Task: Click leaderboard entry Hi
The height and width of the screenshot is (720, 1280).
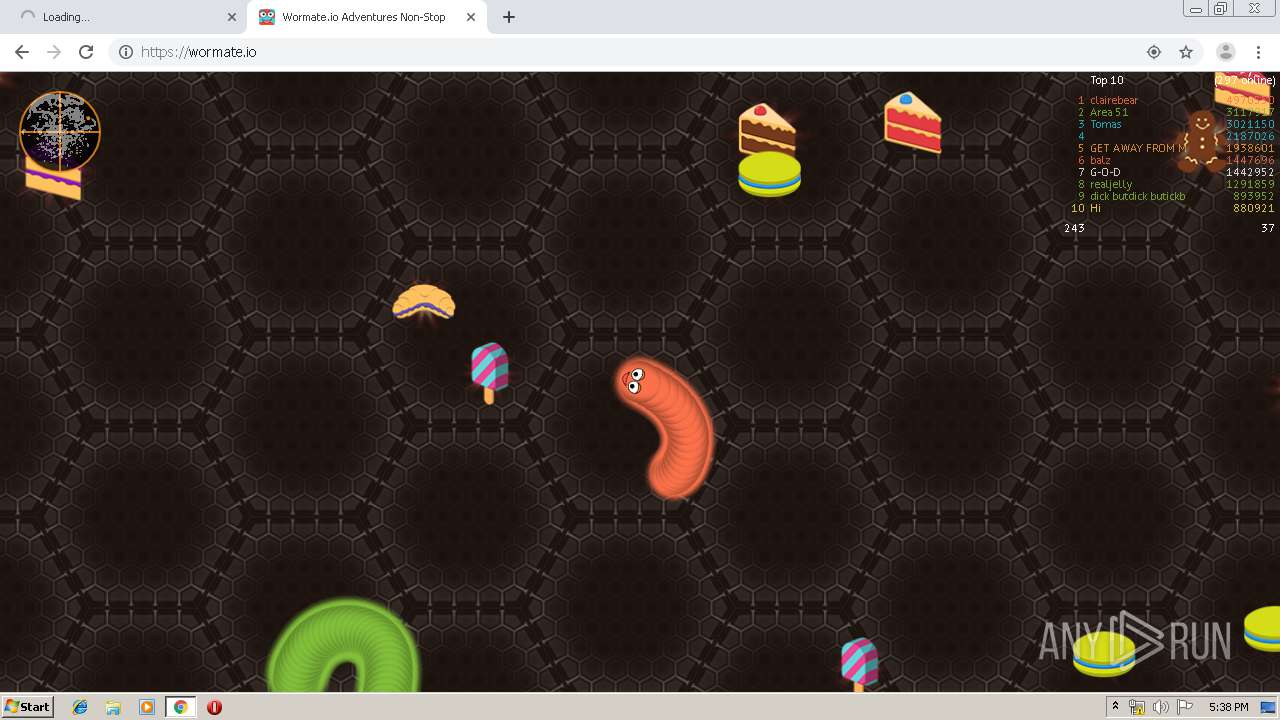Action: pyautogui.click(x=1095, y=208)
